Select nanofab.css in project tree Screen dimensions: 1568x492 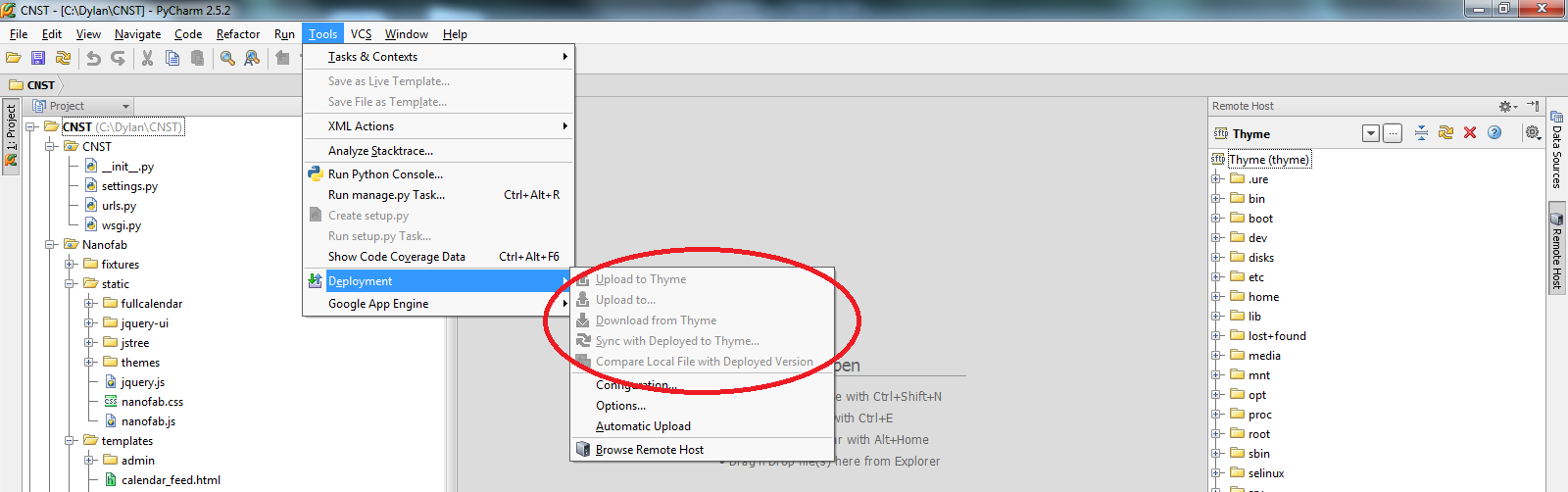click(x=152, y=402)
